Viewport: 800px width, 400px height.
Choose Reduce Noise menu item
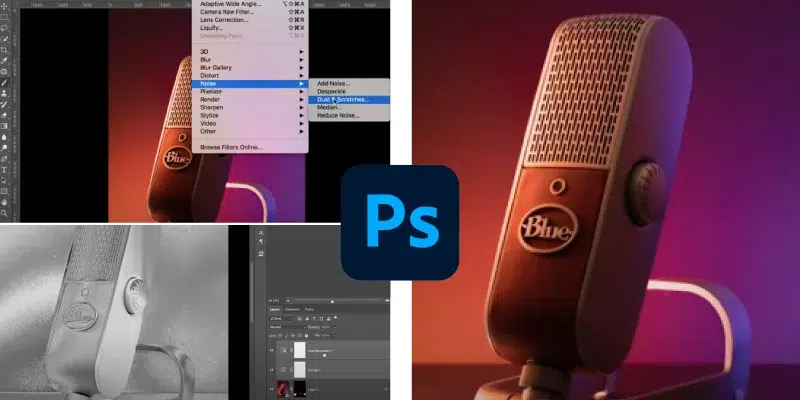tap(349, 116)
